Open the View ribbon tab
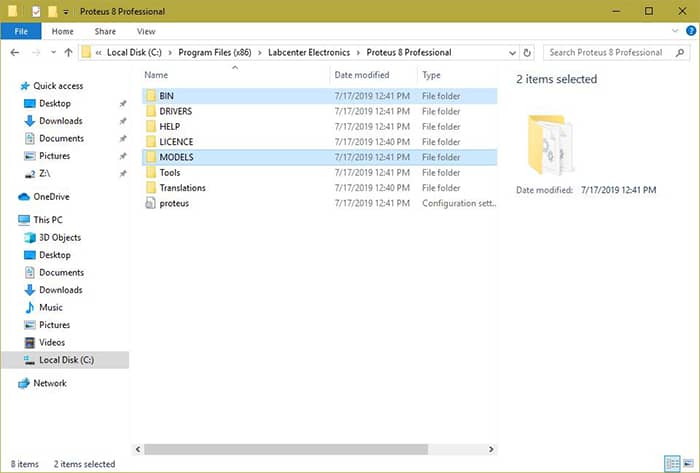Image resolution: width=700 pixels, height=473 pixels. pos(146,31)
